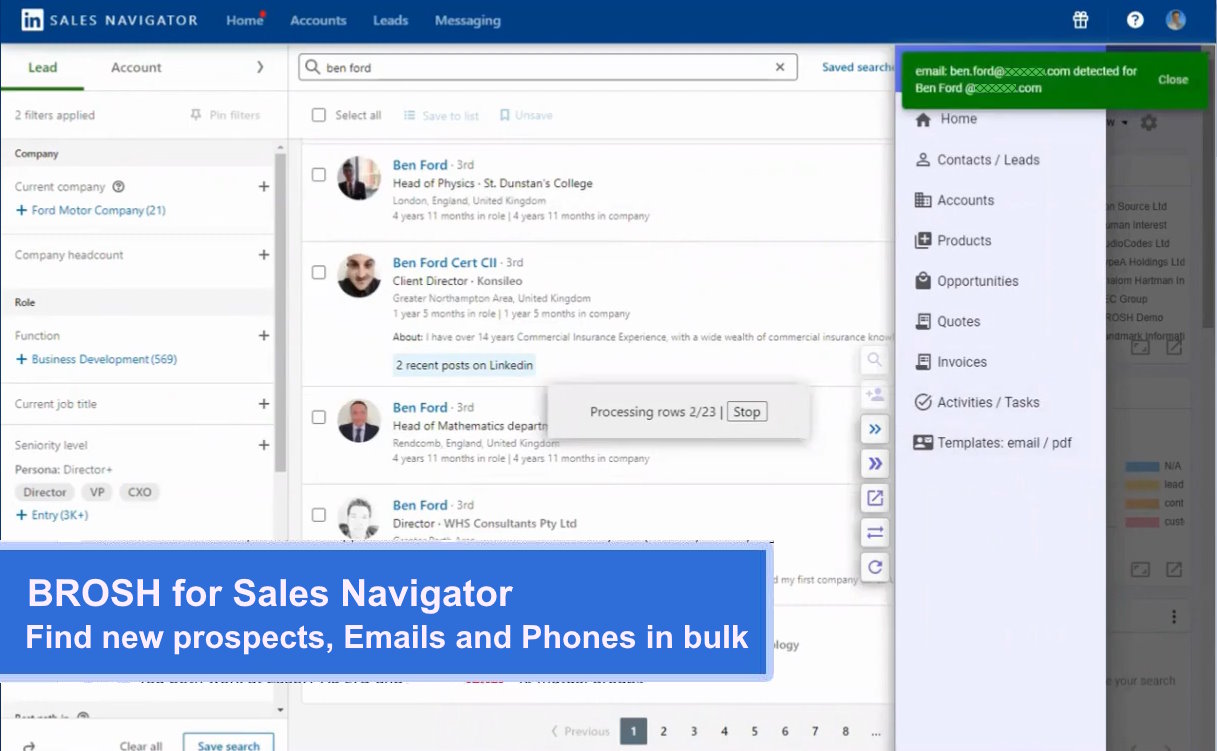The height and width of the screenshot is (751, 1217).
Task: Open Templates: email / pdf
Action: tap(993, 443)
